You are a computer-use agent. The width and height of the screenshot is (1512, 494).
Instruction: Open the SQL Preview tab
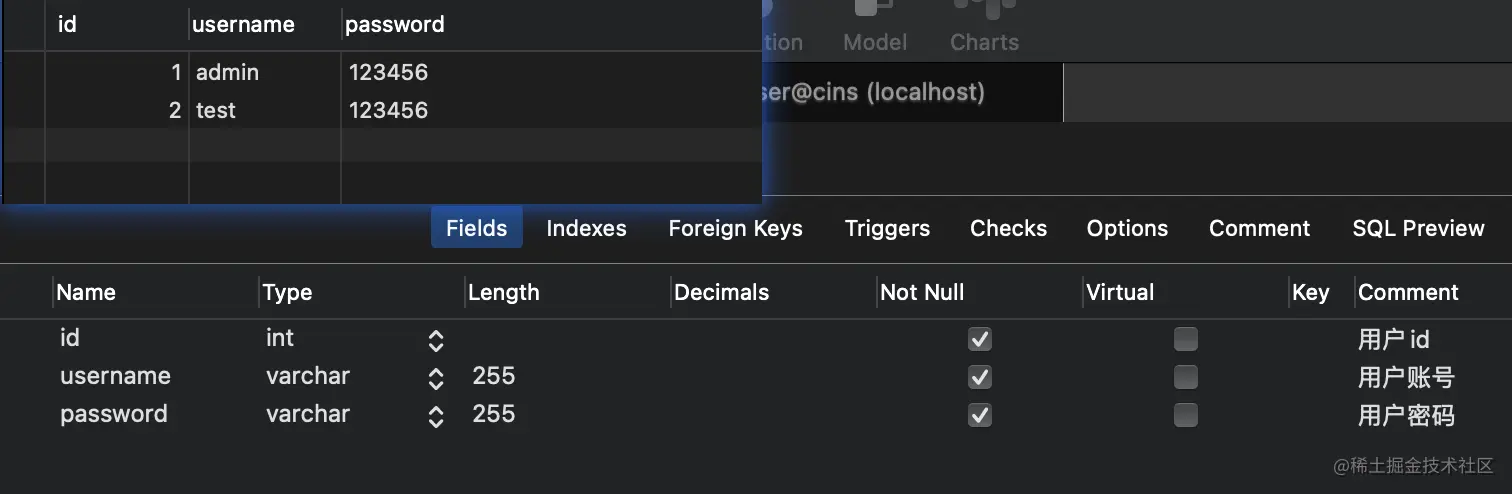click(x=1418, y=228)
